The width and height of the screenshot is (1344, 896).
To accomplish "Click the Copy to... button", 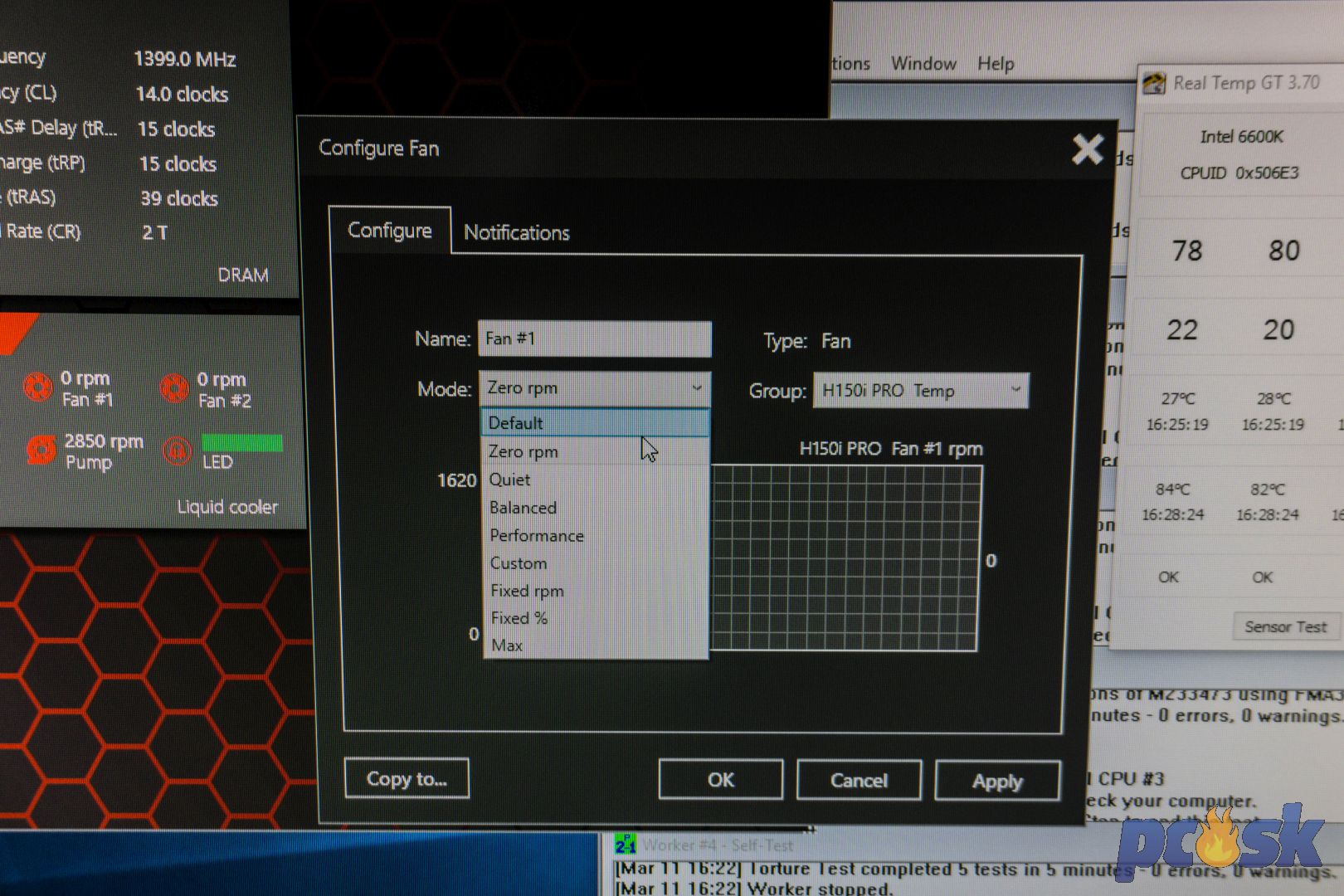I will [407, 779].
